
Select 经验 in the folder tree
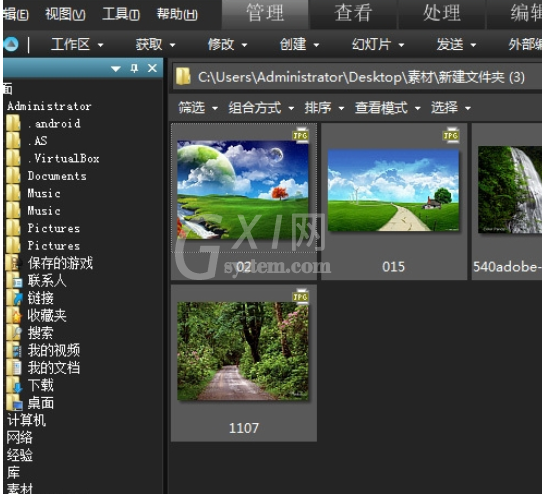[x=20, y=455]
